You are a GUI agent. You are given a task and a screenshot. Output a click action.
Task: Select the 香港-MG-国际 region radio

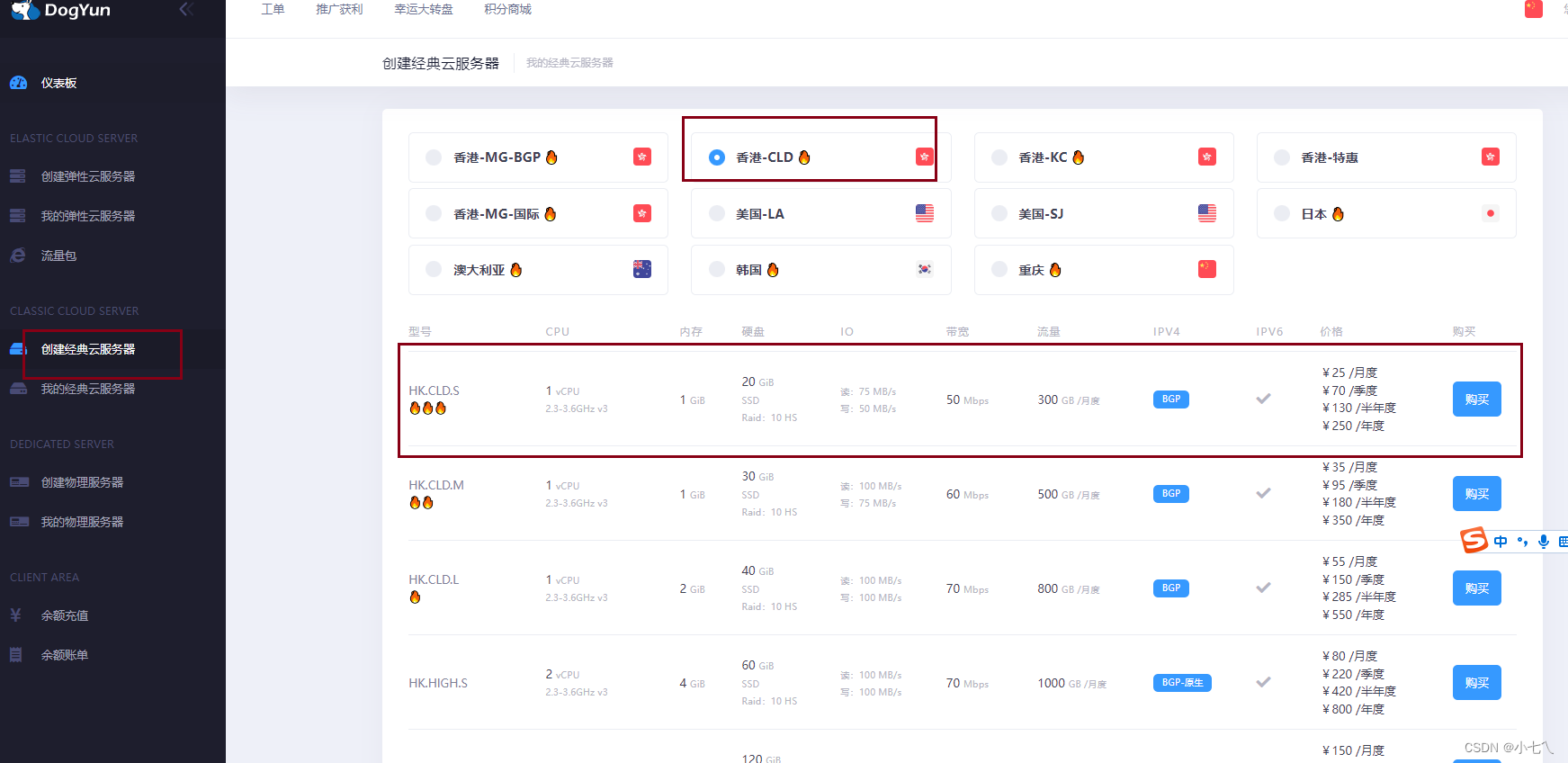434,213
